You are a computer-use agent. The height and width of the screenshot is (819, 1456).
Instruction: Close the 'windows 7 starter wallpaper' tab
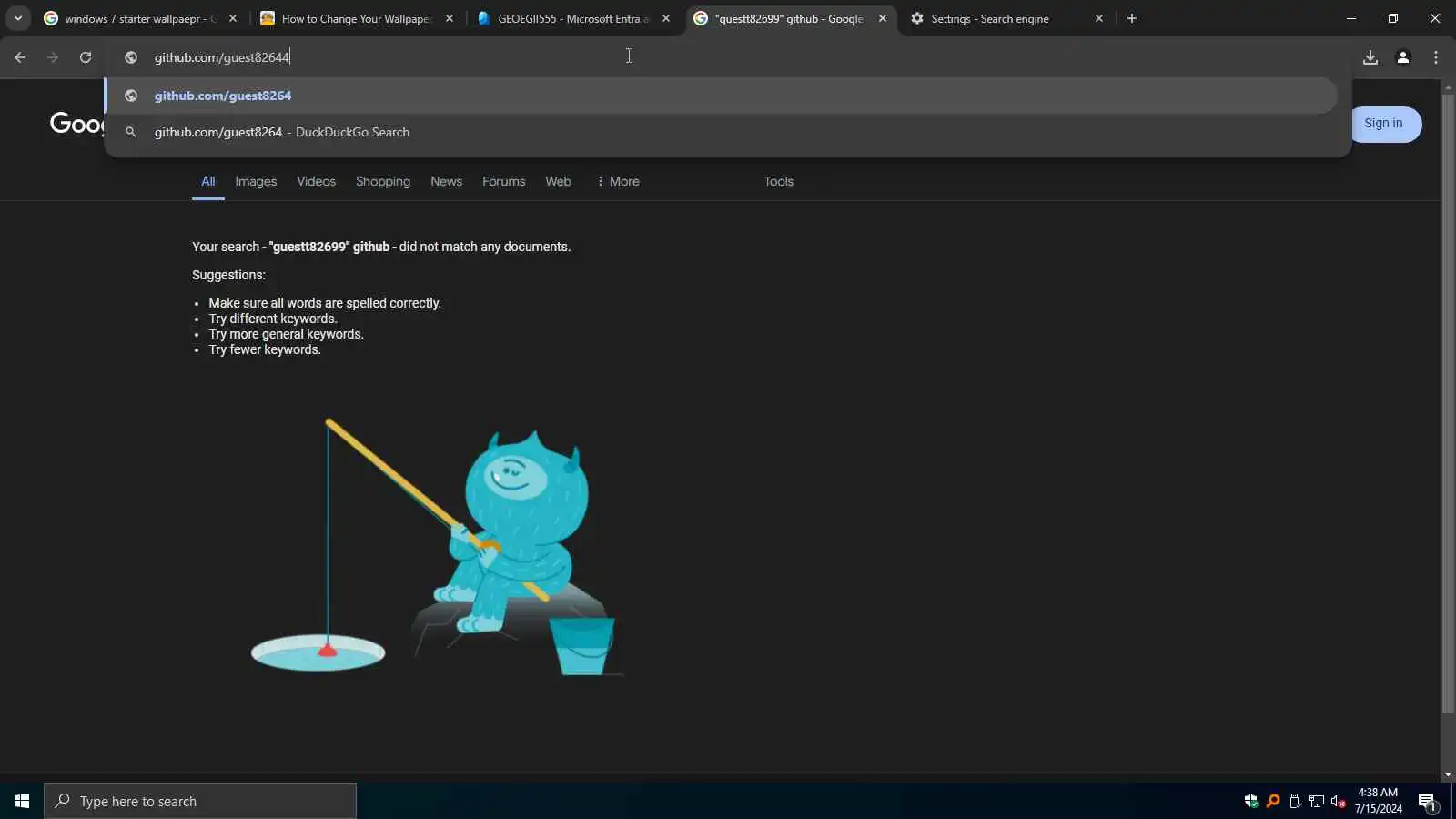point(233,18)
